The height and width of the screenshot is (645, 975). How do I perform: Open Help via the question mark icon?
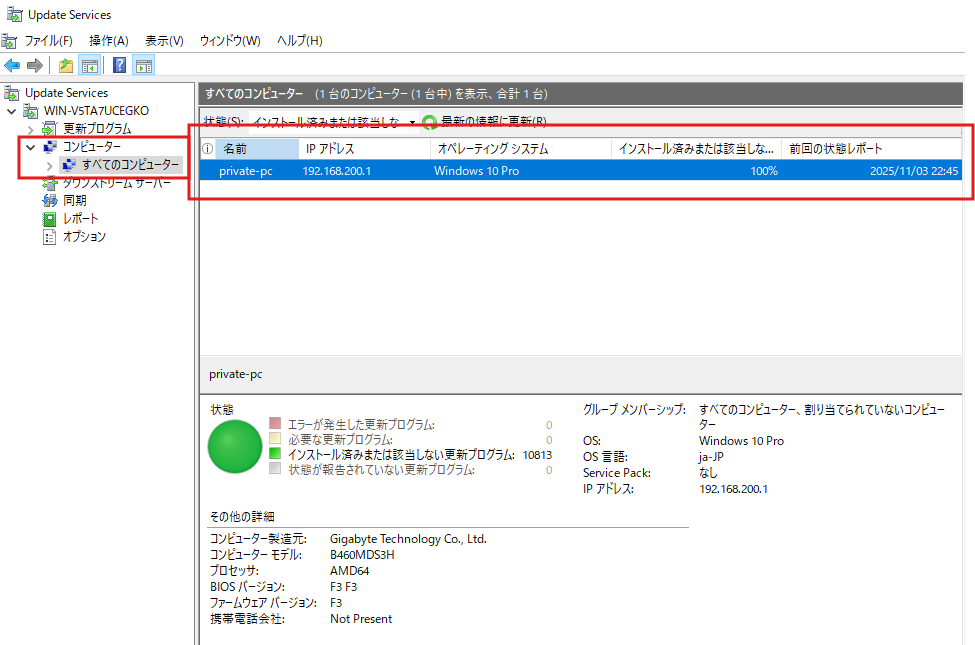pos(118,65)
